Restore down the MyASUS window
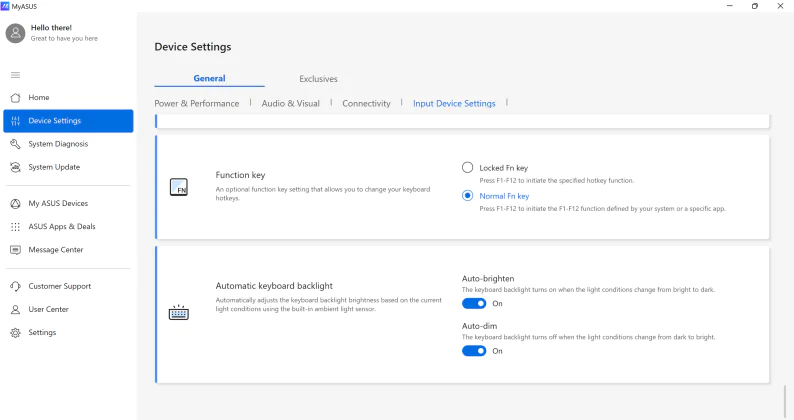This screenshot has height=420, width=794. tap(755, 6)
